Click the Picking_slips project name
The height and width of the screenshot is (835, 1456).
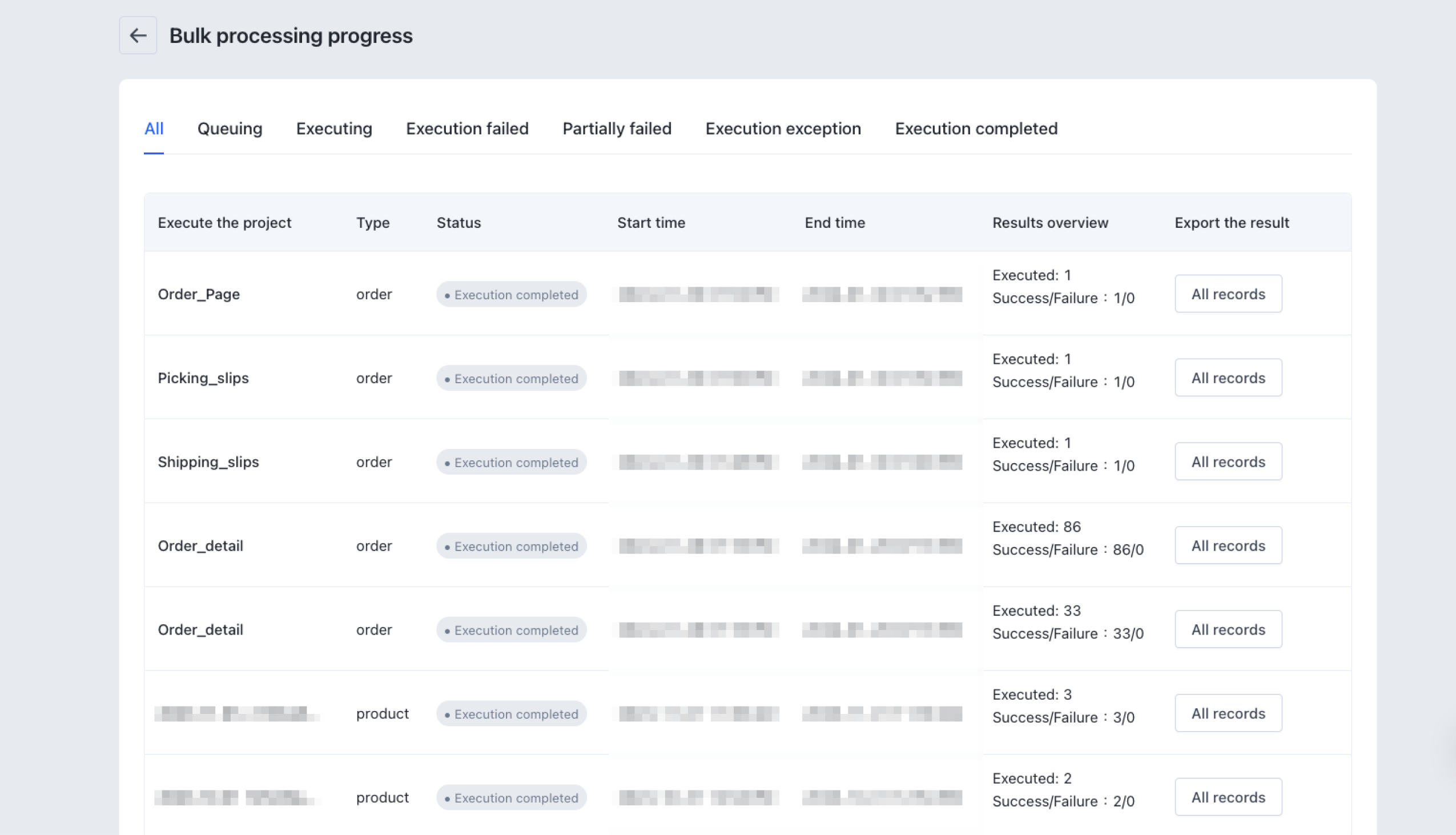tap(203, 378)
